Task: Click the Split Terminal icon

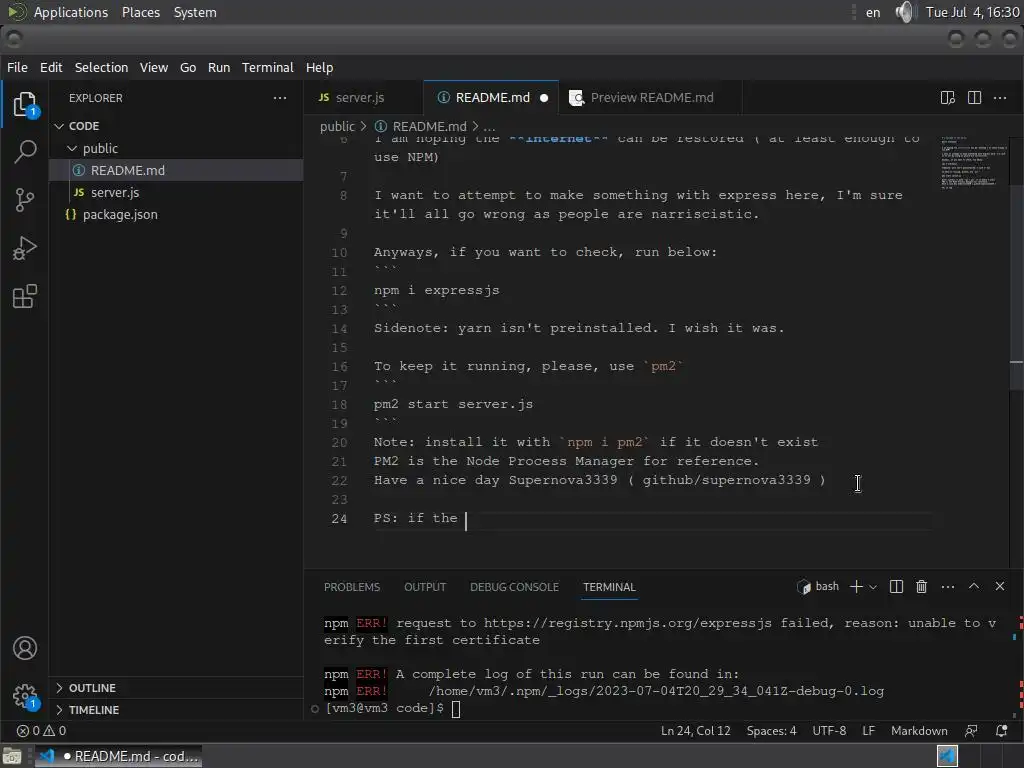Action: [897, 586]
